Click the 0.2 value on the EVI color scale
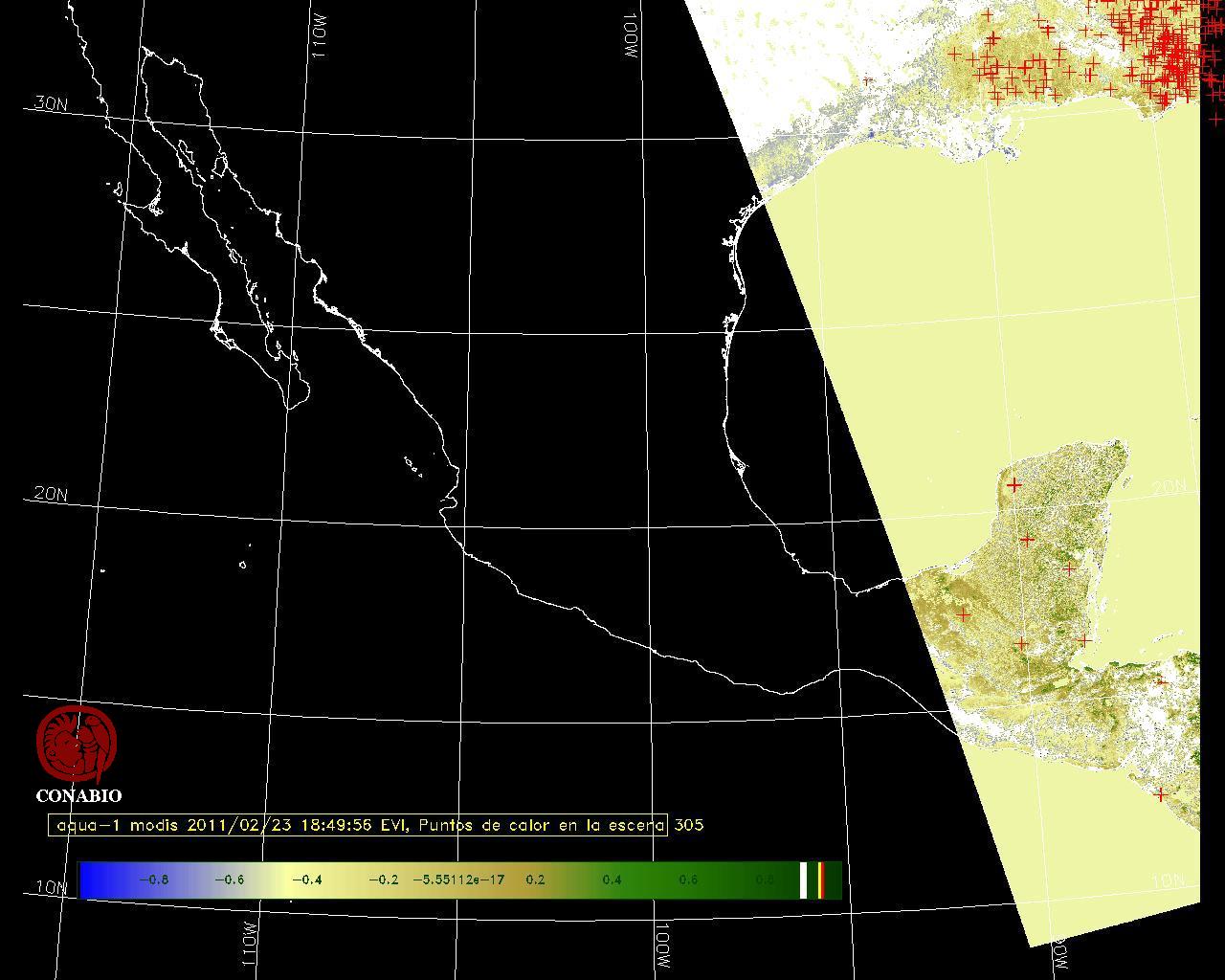 [x=535, y=880]
